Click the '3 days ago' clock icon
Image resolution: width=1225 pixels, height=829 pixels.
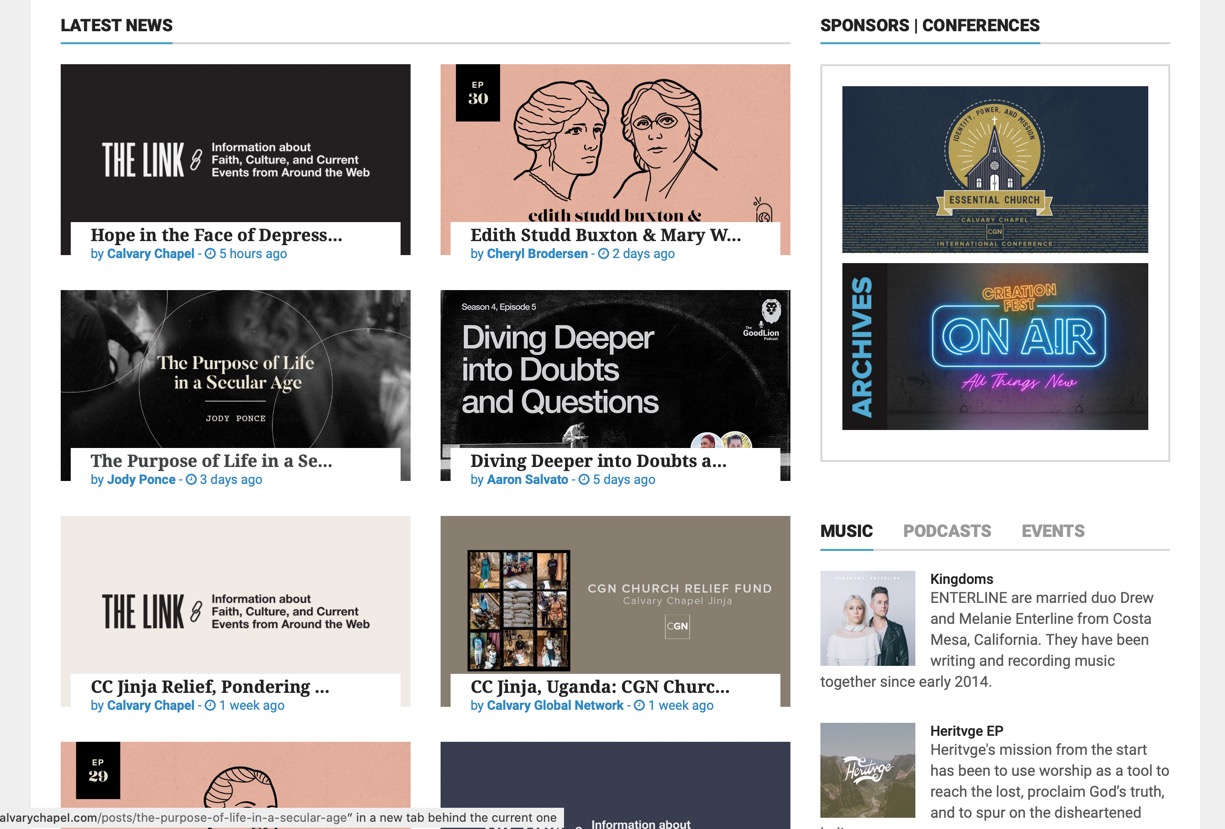[x=191, y=480]
